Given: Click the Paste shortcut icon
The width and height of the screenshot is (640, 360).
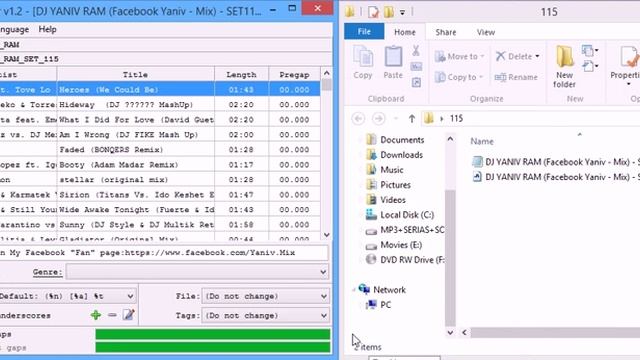Looking at the screenshot, I should pyautogui.click(x=416, y=82).
